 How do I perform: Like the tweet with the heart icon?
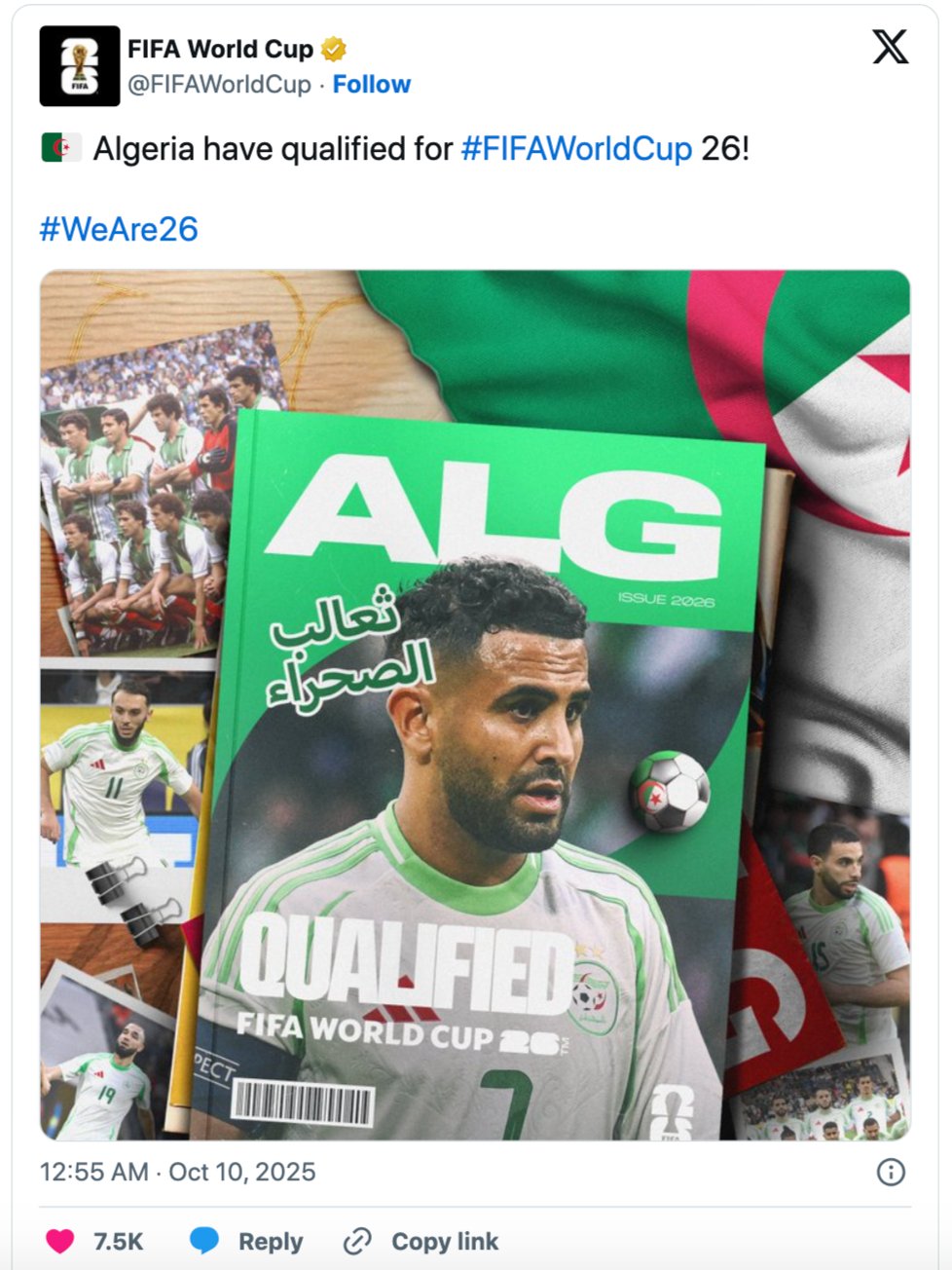60,1241
